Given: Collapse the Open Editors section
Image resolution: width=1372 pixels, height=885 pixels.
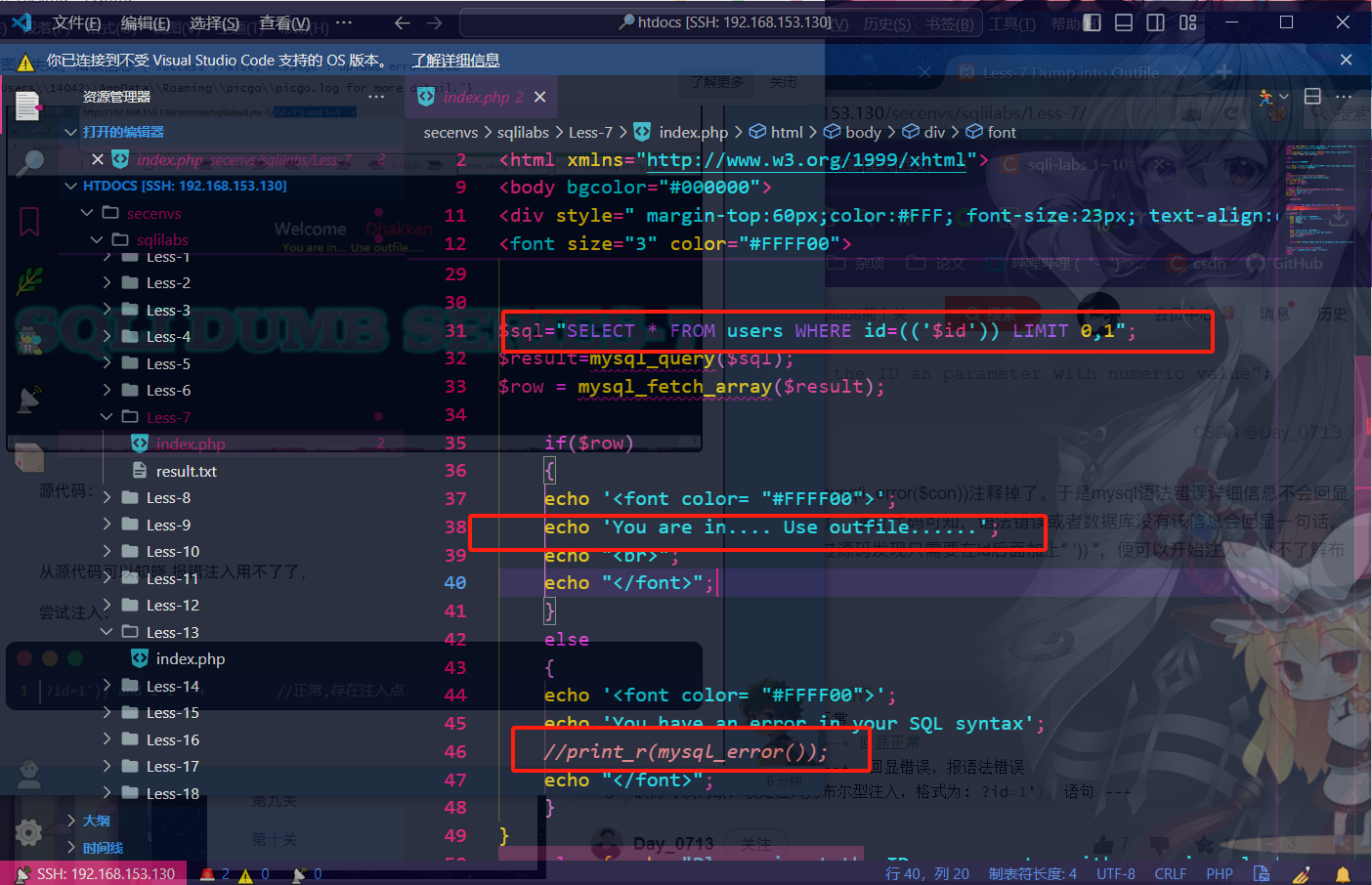Looking at the screenshot, I should 70,132.
